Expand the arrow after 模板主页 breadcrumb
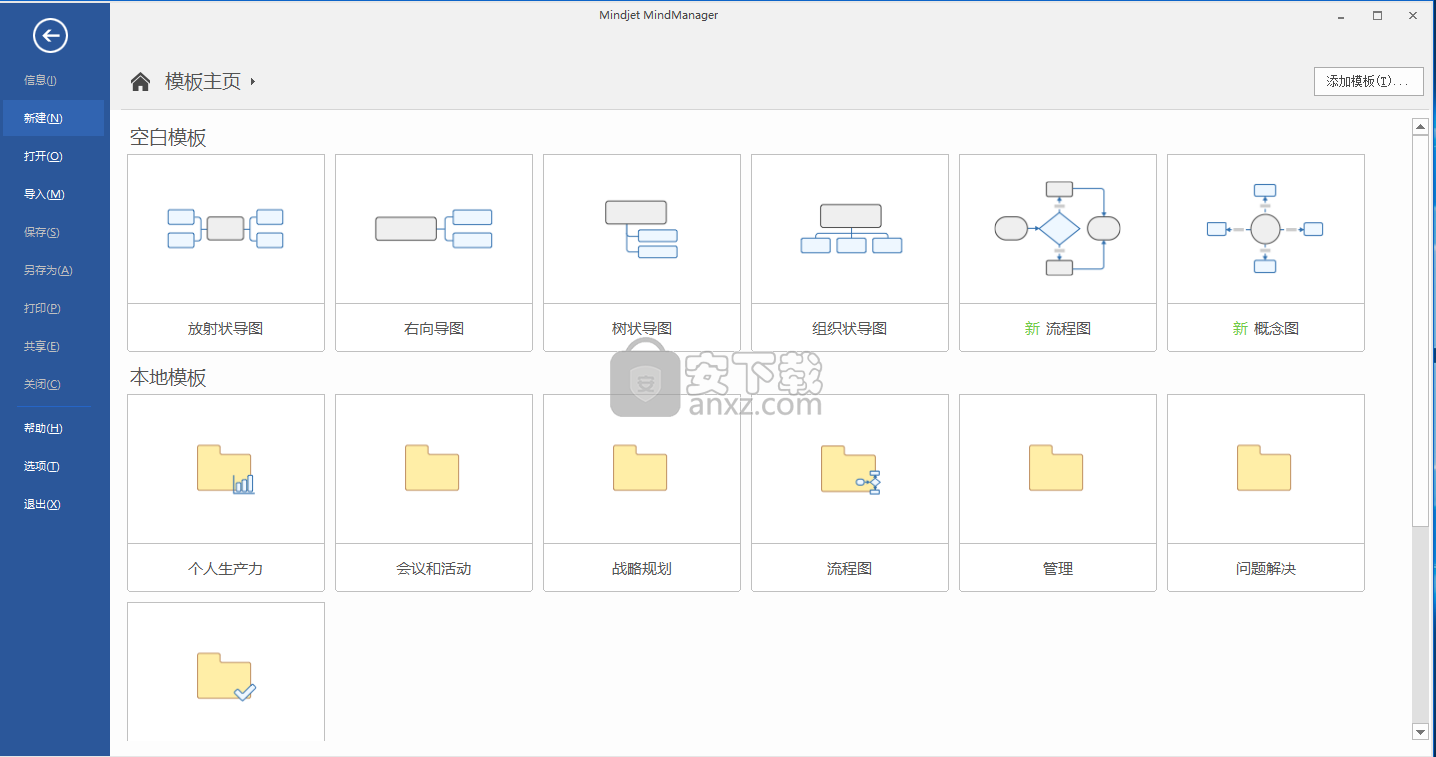 point(253,82)
